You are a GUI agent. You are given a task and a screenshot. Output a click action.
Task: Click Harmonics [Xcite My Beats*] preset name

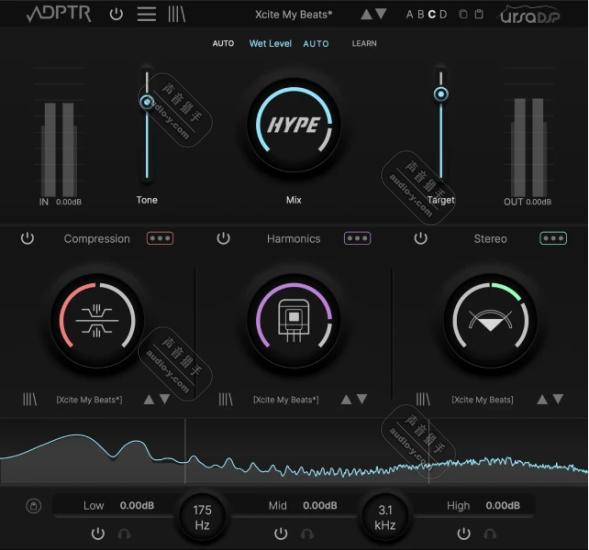(286, 400)
